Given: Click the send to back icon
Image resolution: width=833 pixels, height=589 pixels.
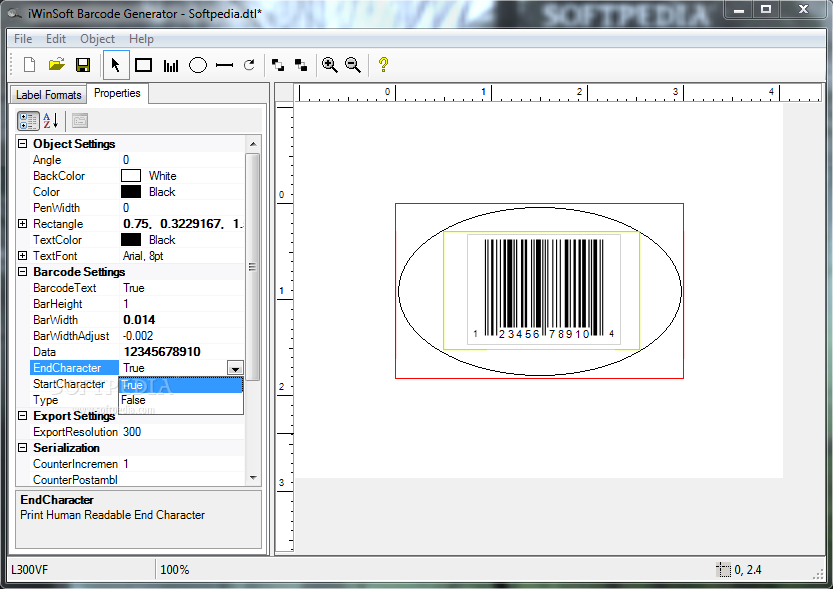Looking at the screenshot, I should pyautogui.click(x=301, y=65).
